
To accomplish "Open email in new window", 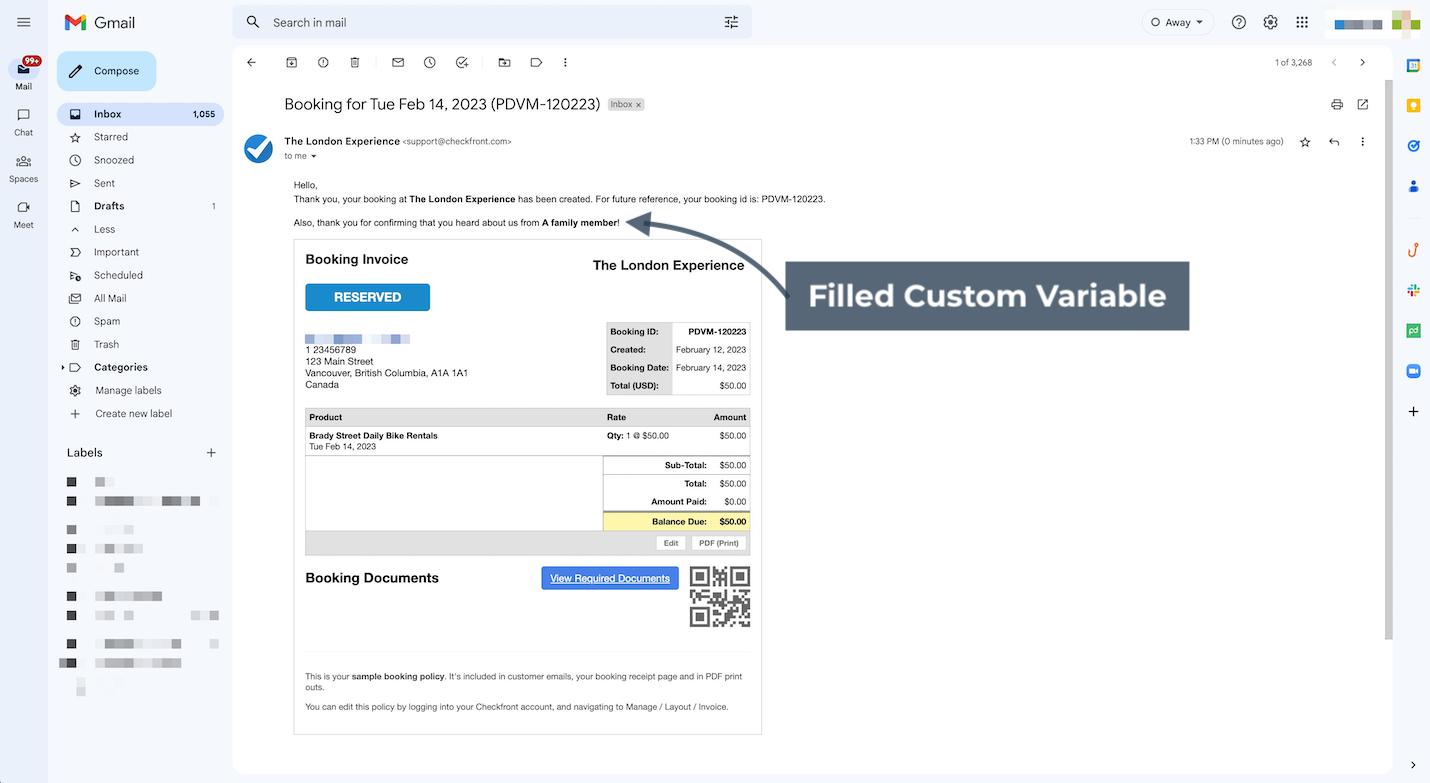I will (1363, 104).
